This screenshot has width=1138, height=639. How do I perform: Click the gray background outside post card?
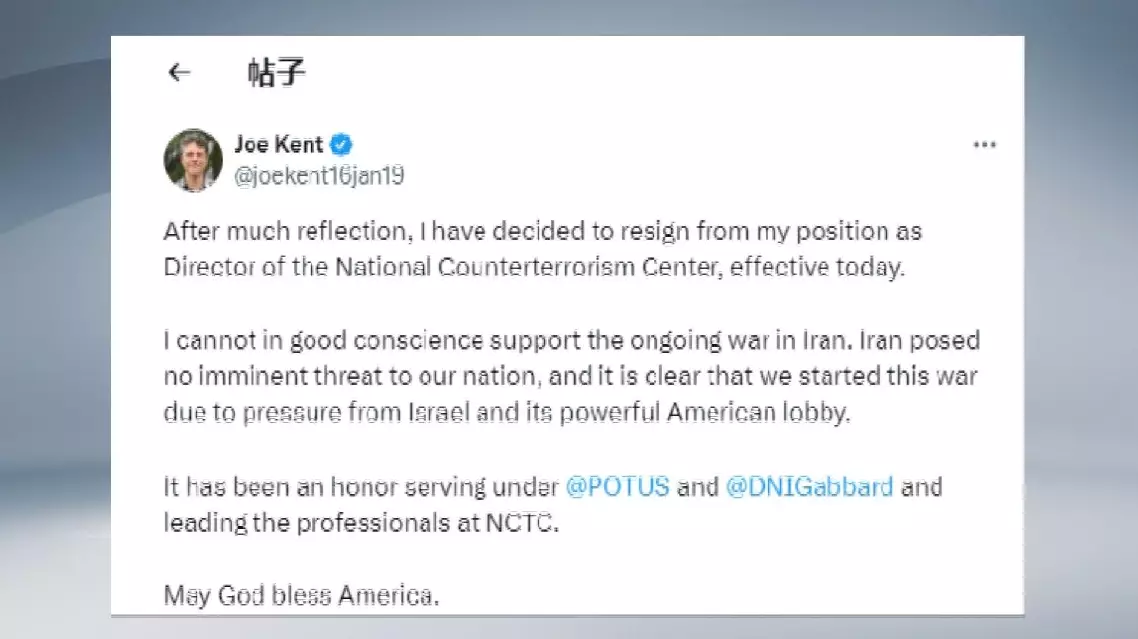pyautogui.click(x=55, y=320)
